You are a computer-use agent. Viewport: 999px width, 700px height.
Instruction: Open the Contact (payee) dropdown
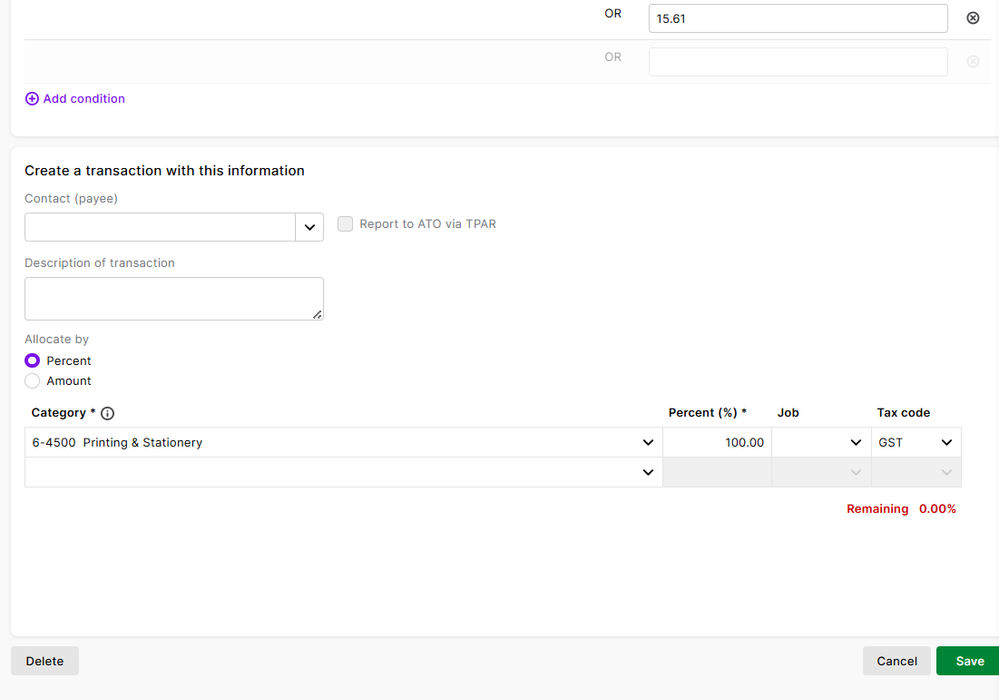(309, 227)
